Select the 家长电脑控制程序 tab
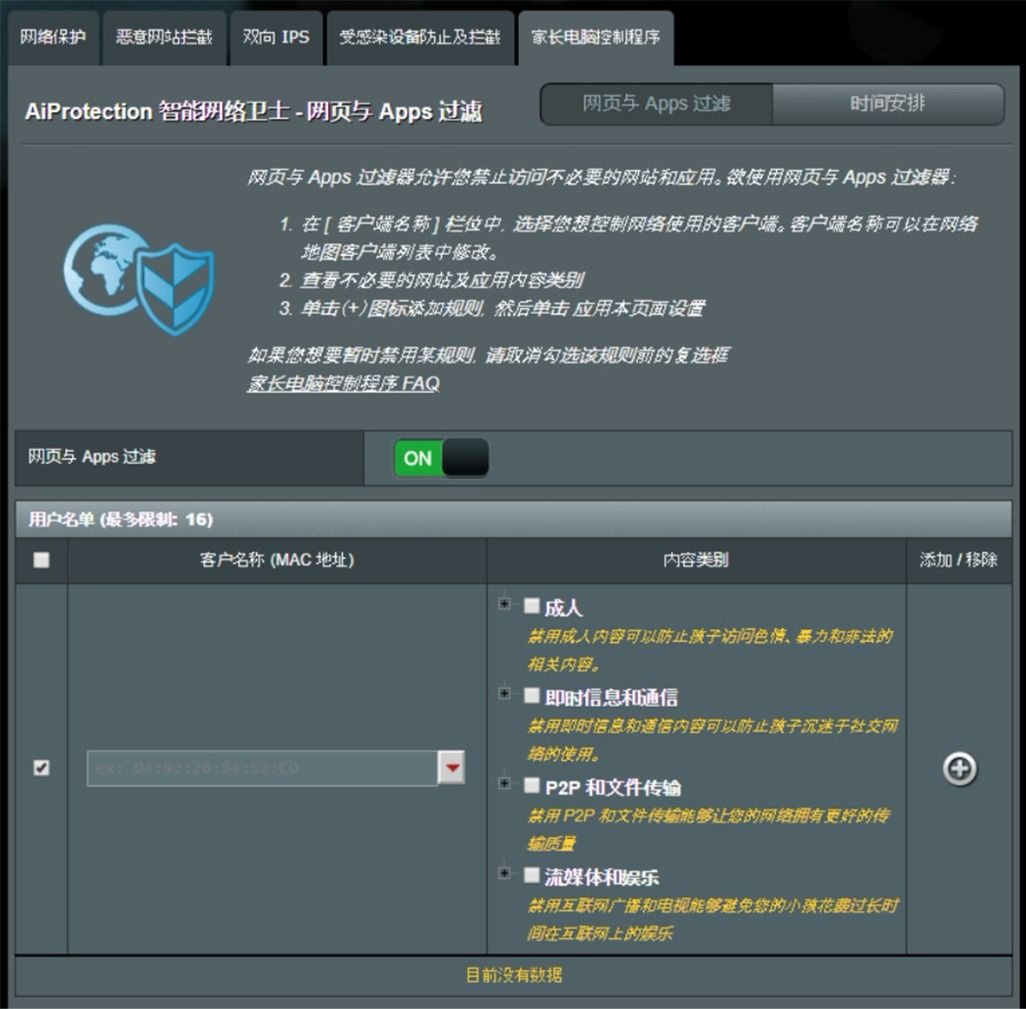1026x1009 pixels. point(595,38)
